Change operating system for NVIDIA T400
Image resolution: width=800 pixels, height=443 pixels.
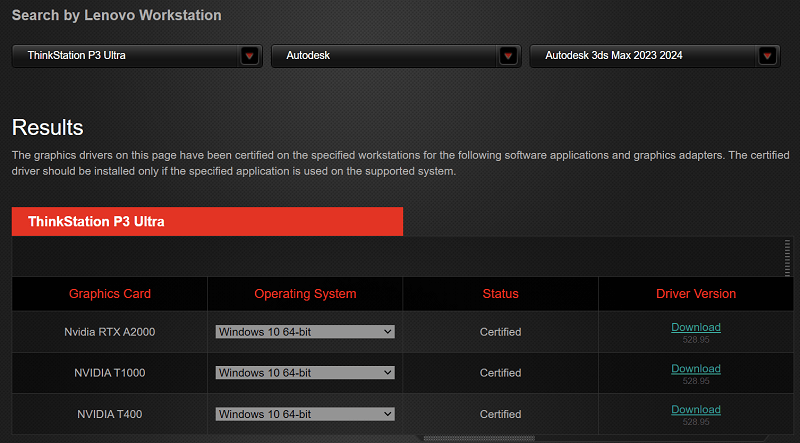[x=305, y=414]
